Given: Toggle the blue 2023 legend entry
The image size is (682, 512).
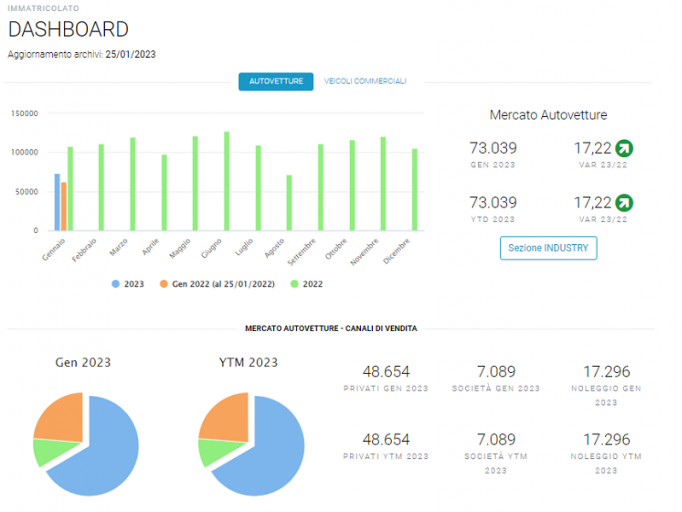Looking at the screenshot, I should coord(127,284).
